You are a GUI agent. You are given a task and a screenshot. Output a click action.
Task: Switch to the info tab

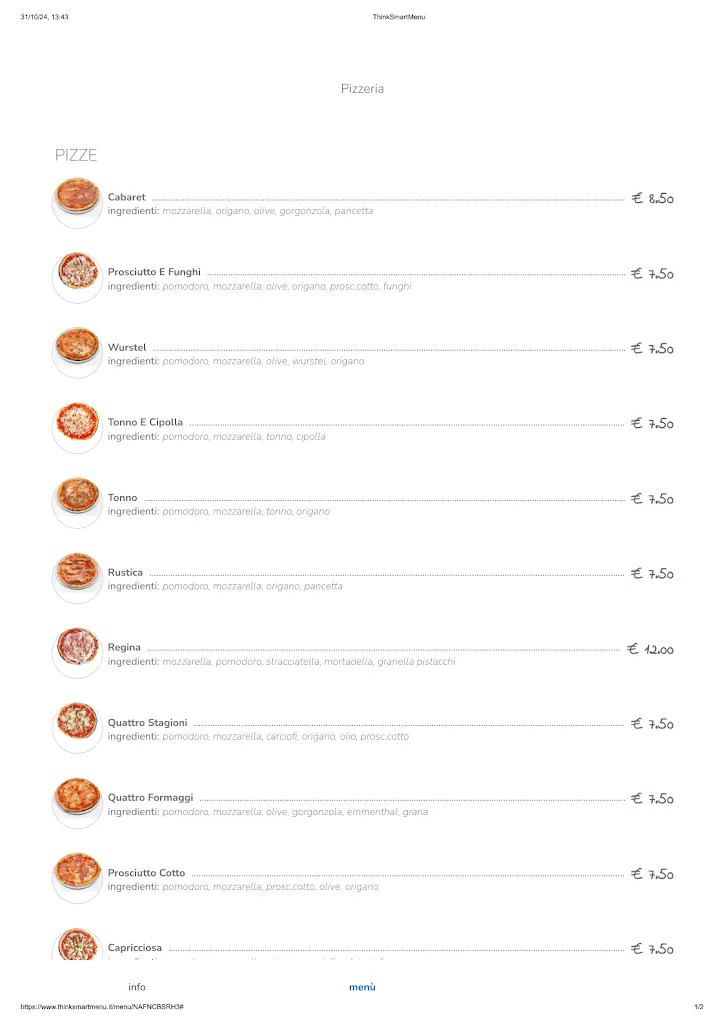click(x=137, y=987)
